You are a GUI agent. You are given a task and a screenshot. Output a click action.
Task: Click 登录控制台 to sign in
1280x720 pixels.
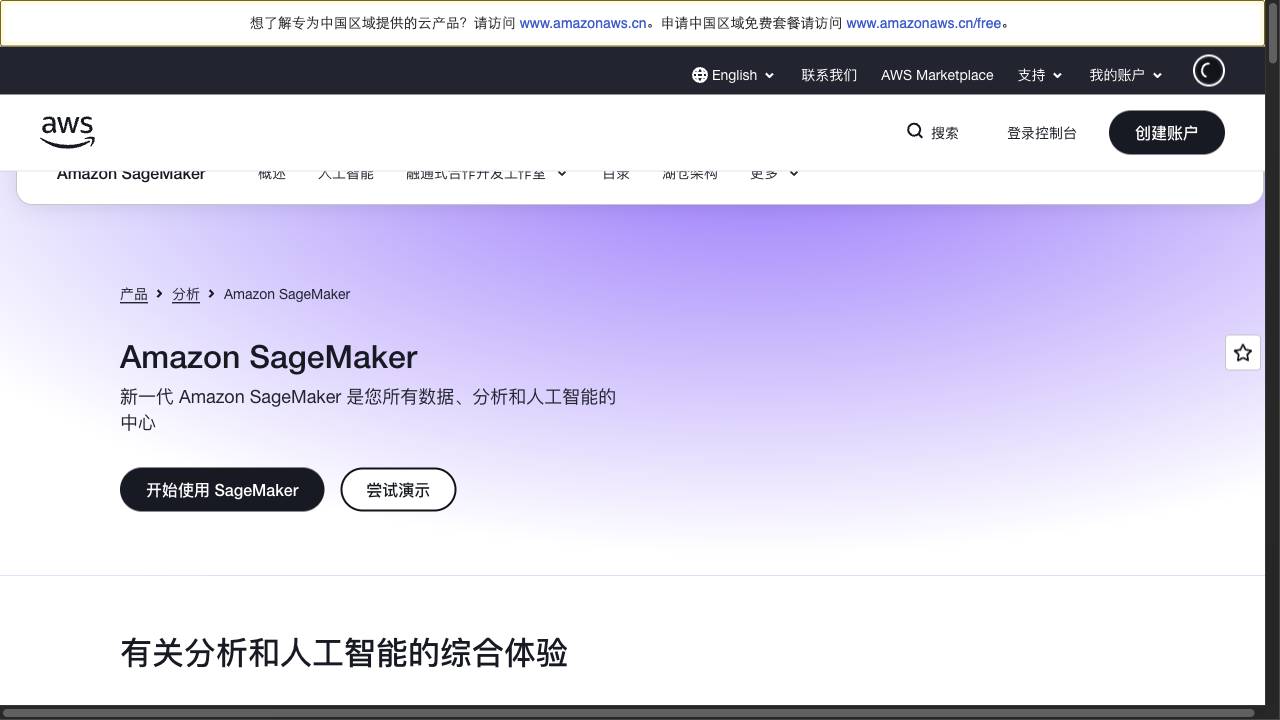tap(1042, 133)
